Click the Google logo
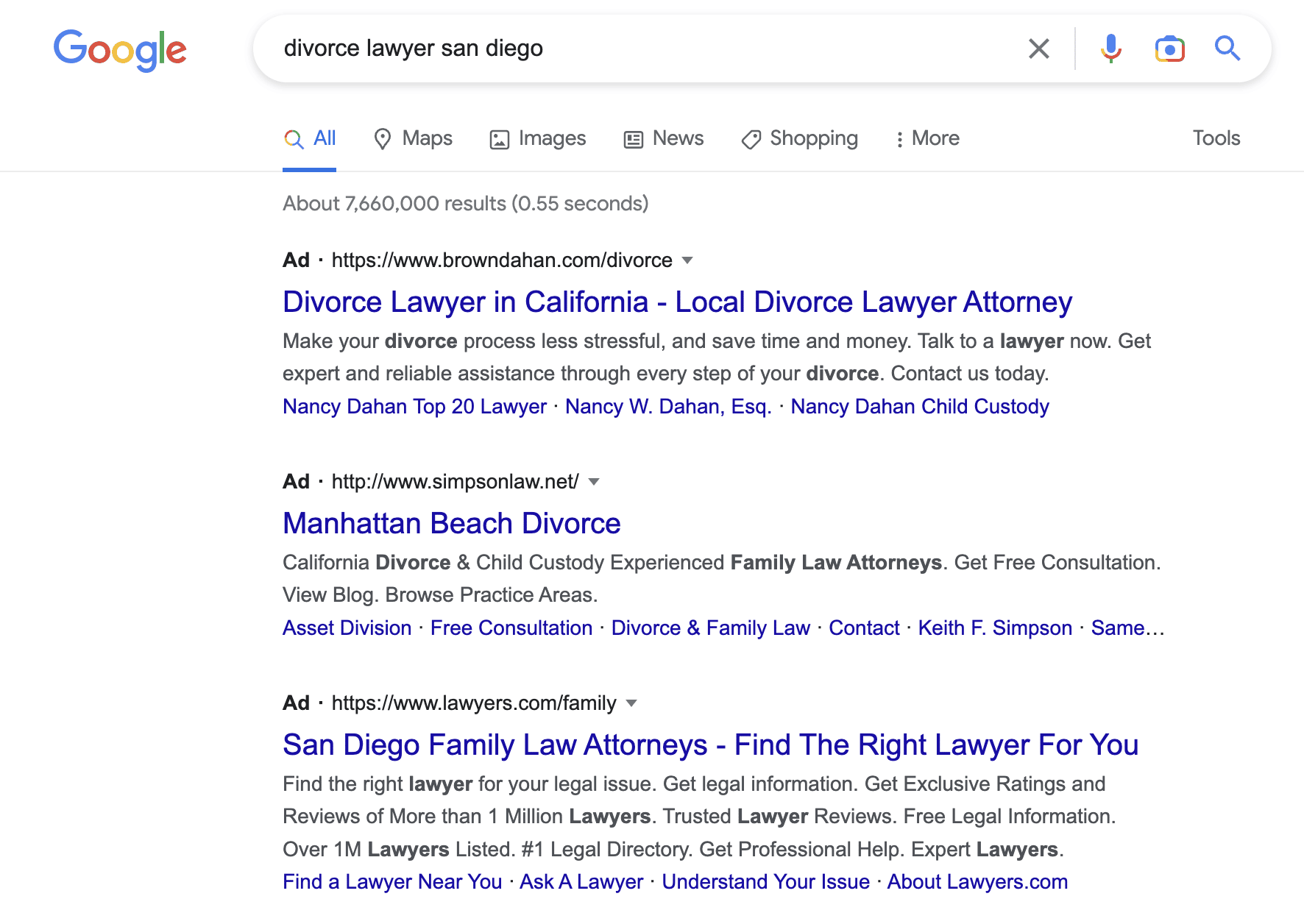The image size is (1304, 924). [x=120, y=50]
